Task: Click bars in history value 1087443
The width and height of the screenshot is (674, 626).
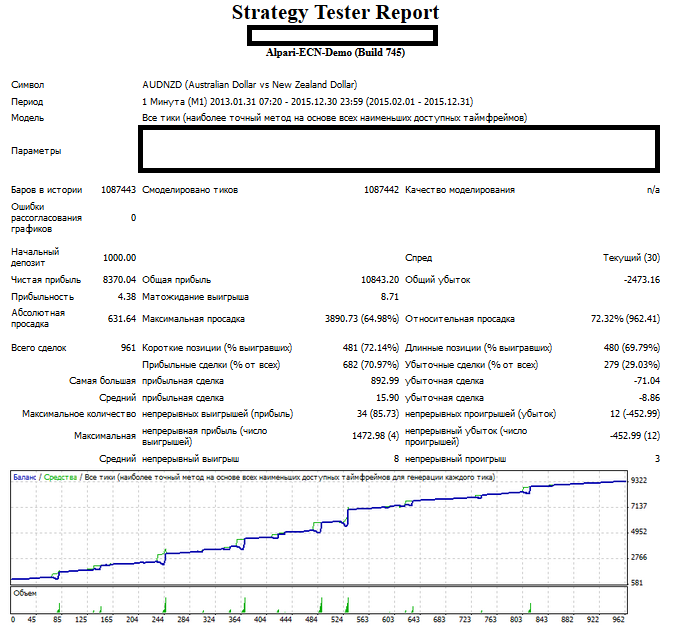Action: pos(118,190)
